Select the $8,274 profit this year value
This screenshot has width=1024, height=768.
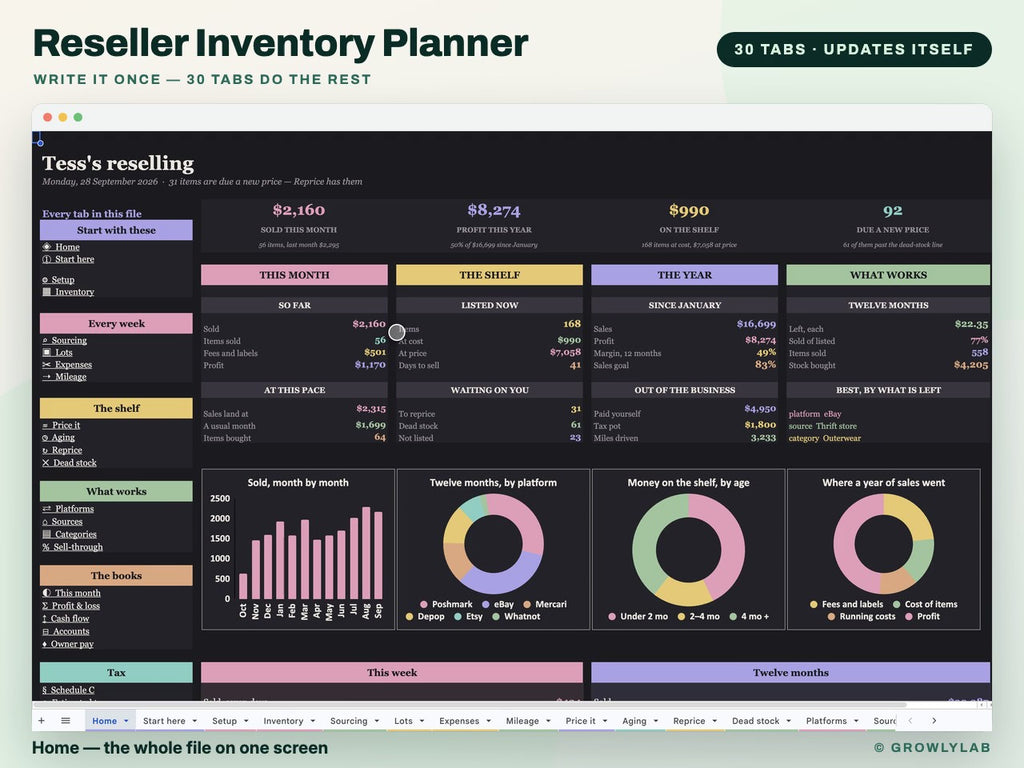(494, 210)
